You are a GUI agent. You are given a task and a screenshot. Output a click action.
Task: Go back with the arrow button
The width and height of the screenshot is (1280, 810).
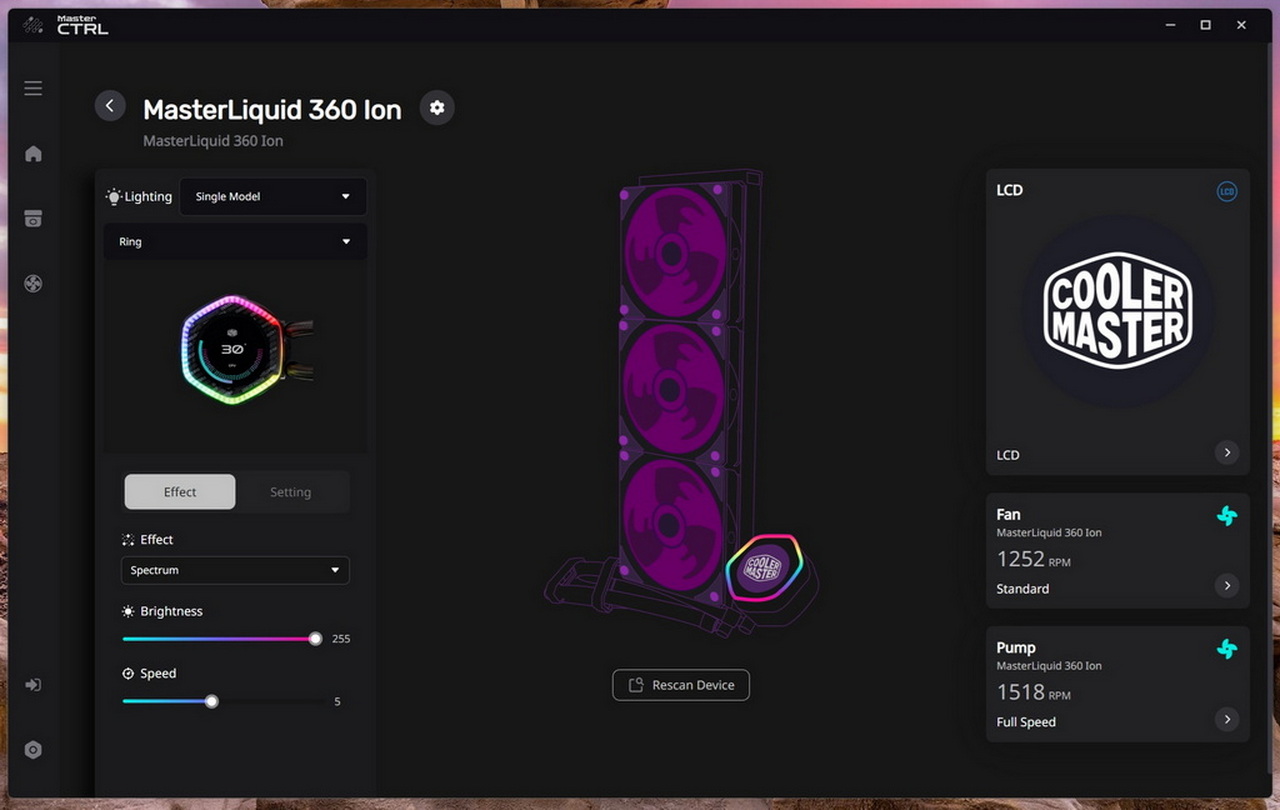pyautogui.click(x=110, y=106)
